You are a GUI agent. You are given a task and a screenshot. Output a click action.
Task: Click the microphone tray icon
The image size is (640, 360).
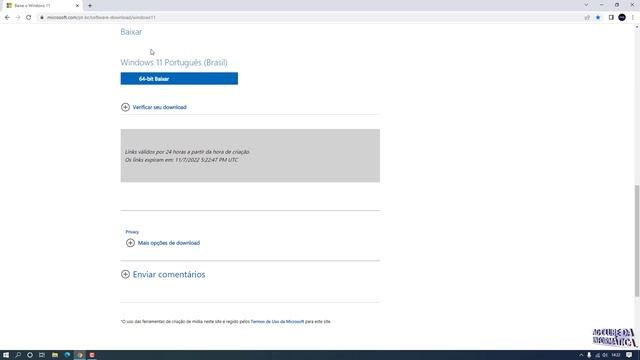click(589, 355)
